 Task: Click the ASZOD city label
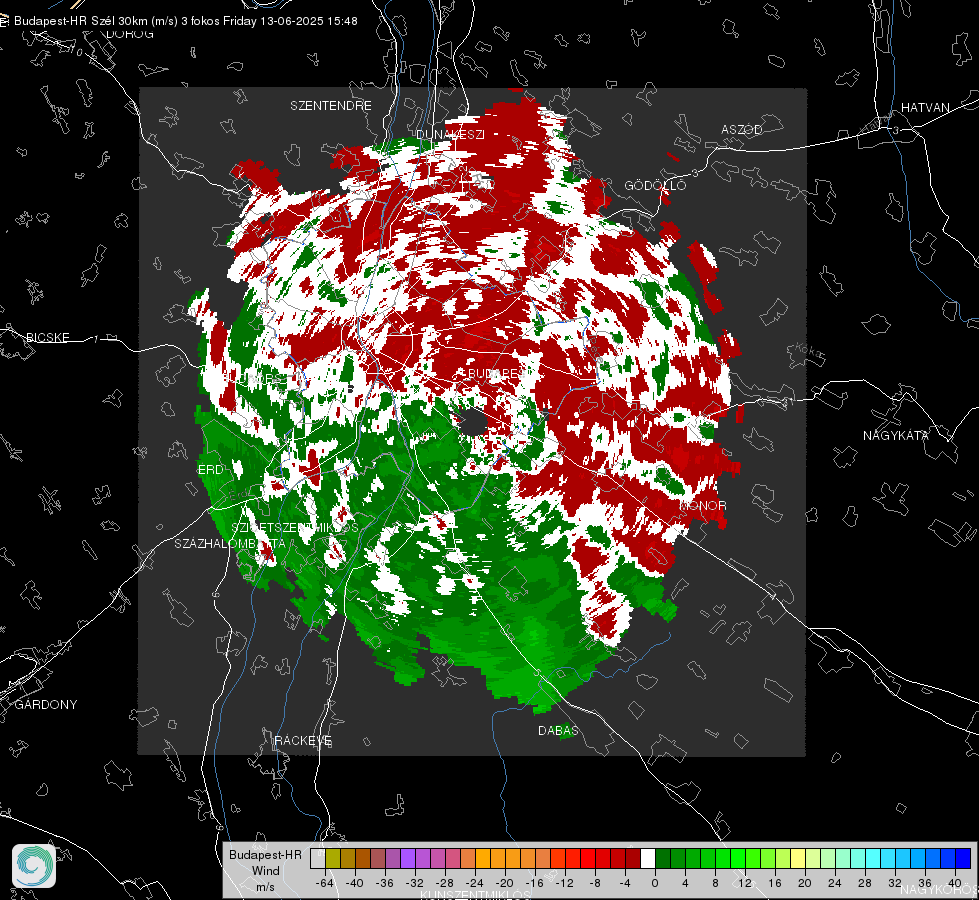pyautogui.click(x=742, y=129)
